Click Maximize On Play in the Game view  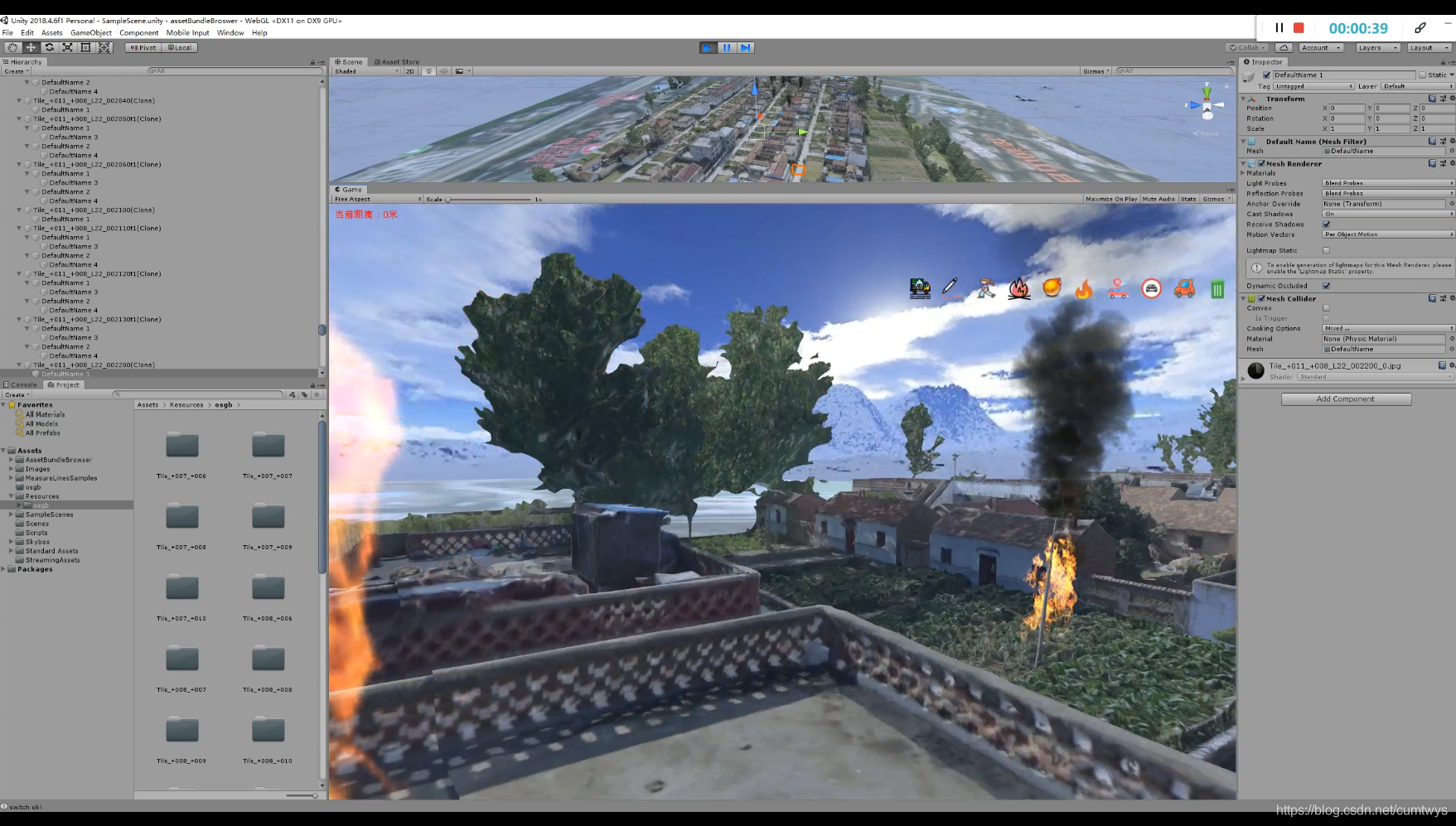(1110, 199)
